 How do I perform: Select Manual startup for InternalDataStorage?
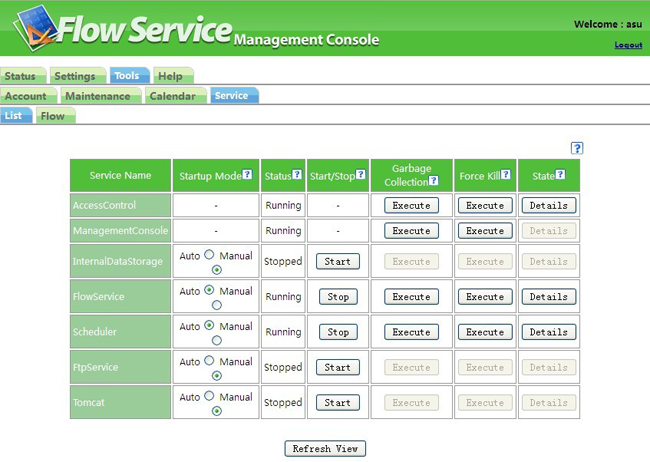pyautogui.click(x=216, y=270)
